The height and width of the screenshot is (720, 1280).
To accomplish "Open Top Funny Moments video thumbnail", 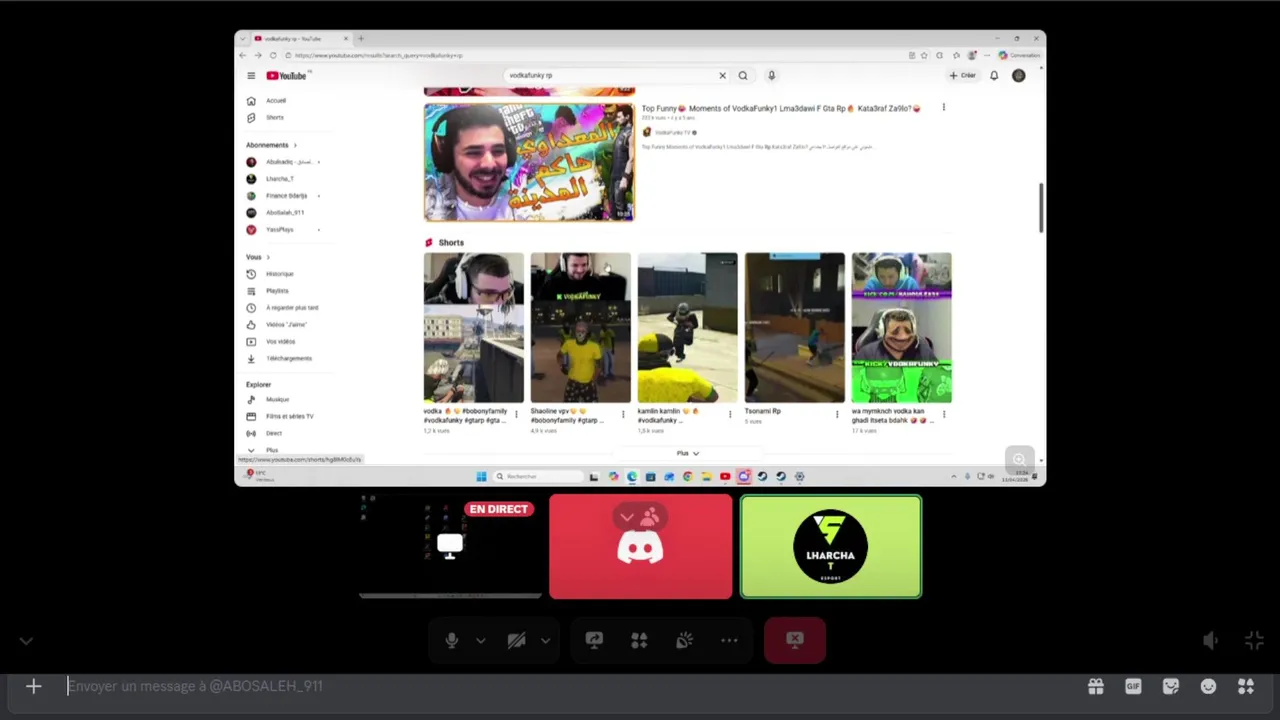I will coord(529,161).
